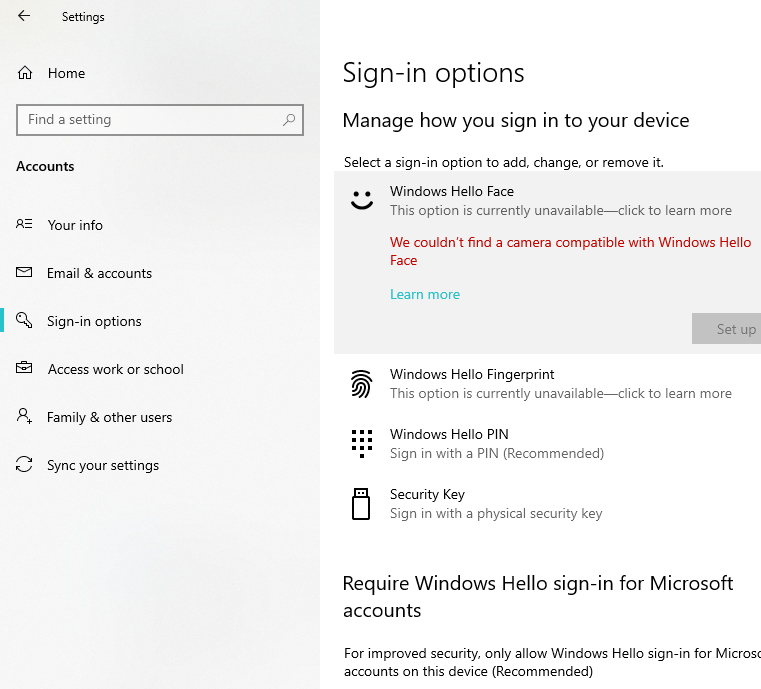The width and height of the screenshot is (761, 689).
Task: Click the Learn more link
Action: 425,294
